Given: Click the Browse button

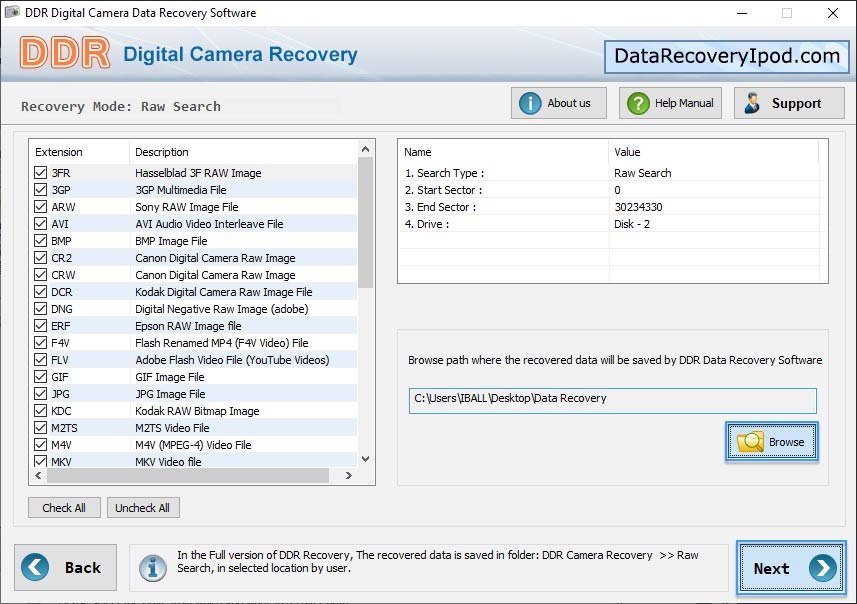Looking at the screenshot, I should coord(772,442).
